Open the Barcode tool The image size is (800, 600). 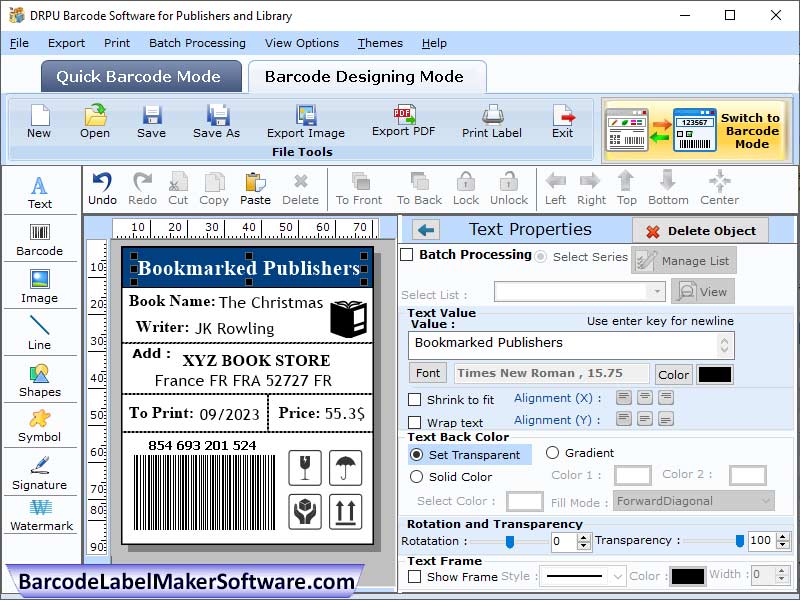pyautogui.click(x=40, y=235)
